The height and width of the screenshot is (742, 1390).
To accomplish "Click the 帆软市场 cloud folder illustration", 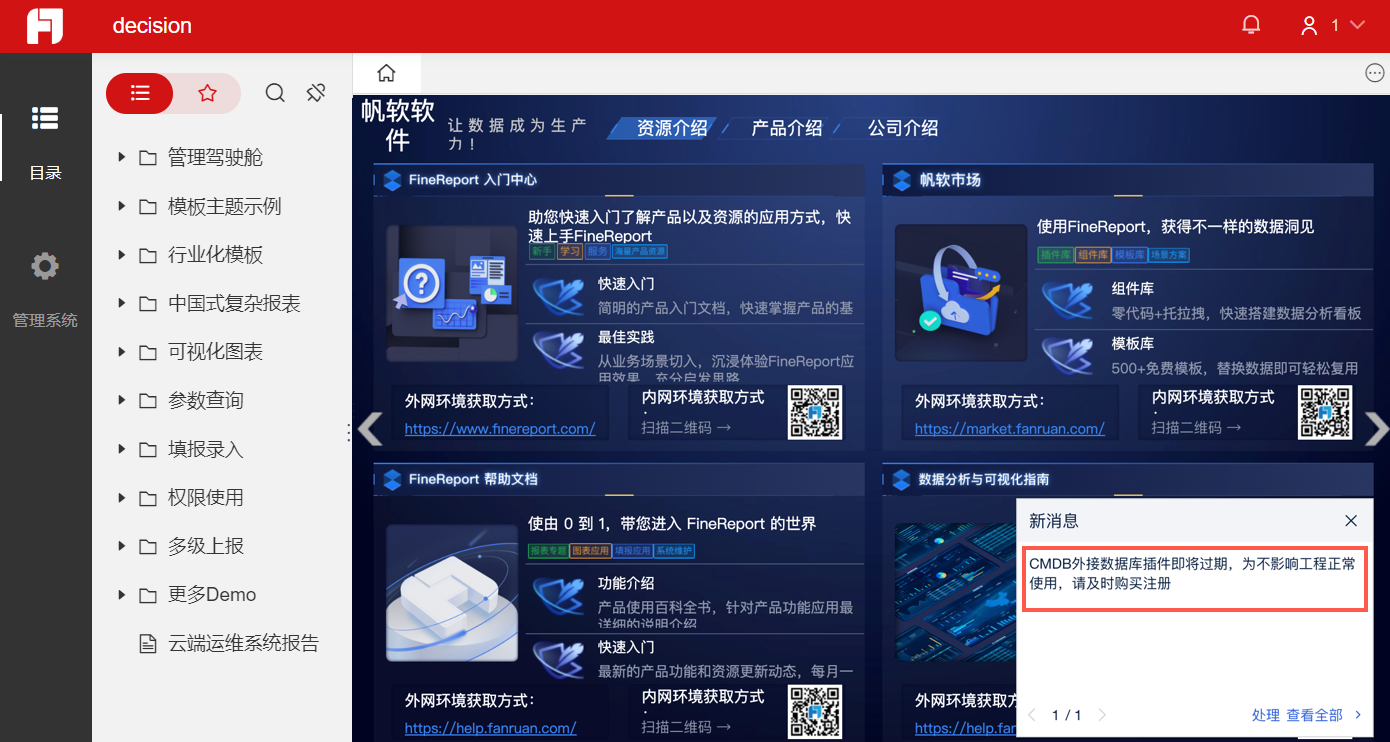I will pyautogui.click(x=961, y=292).
